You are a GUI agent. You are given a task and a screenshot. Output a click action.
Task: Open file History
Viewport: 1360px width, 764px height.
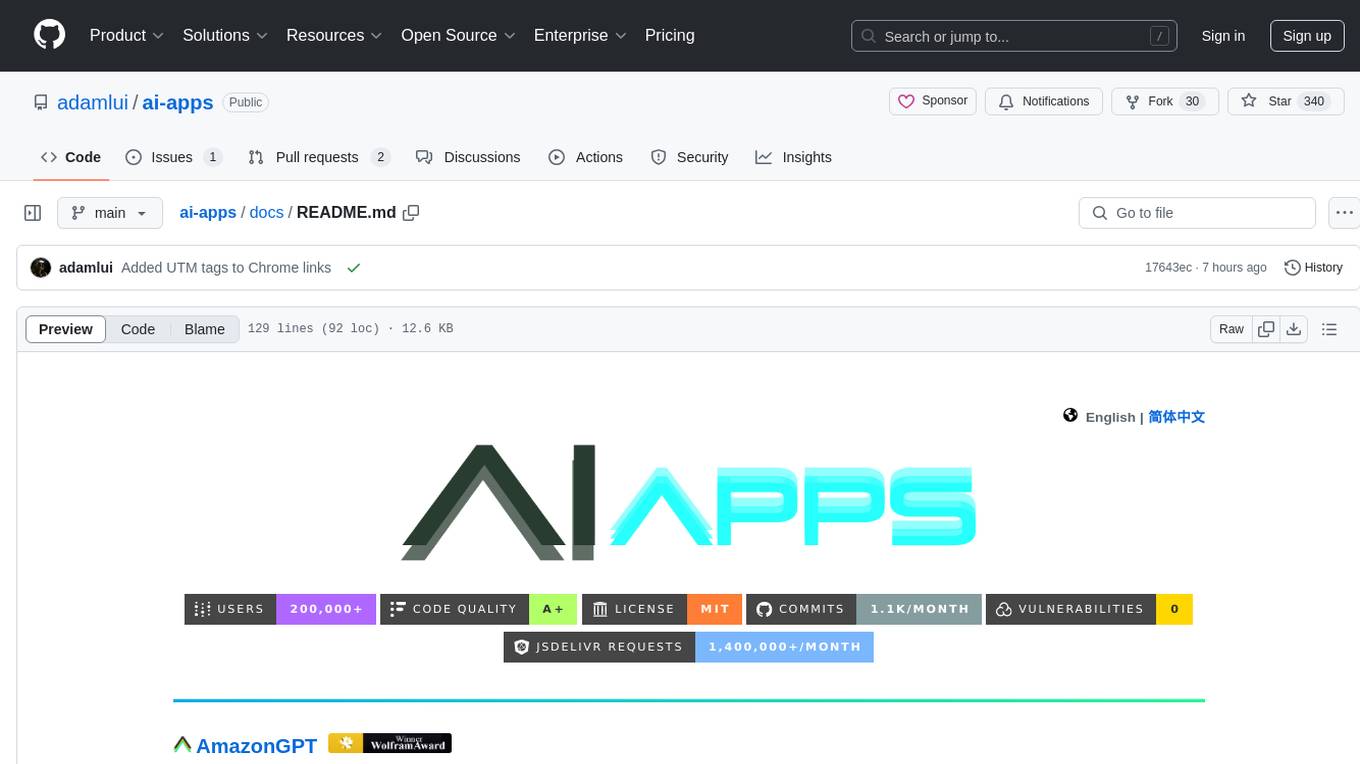coord(1313,268)
